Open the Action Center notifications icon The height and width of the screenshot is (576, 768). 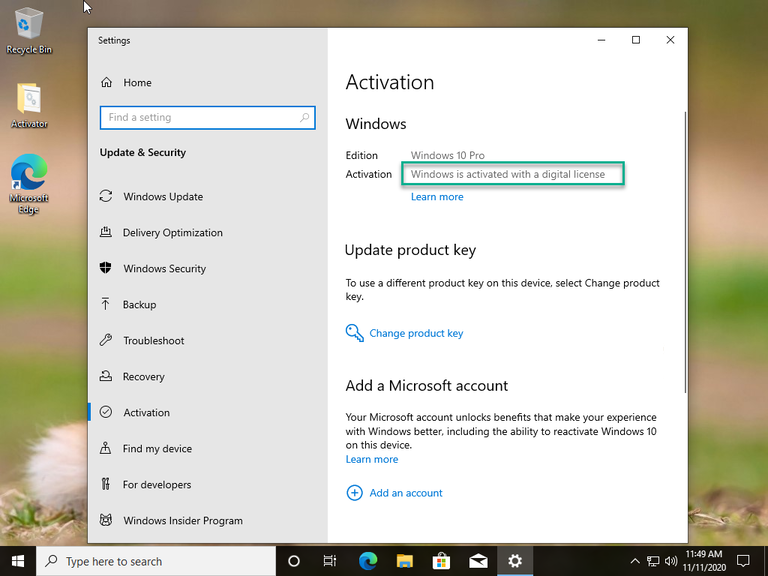(x=744, y=561)
